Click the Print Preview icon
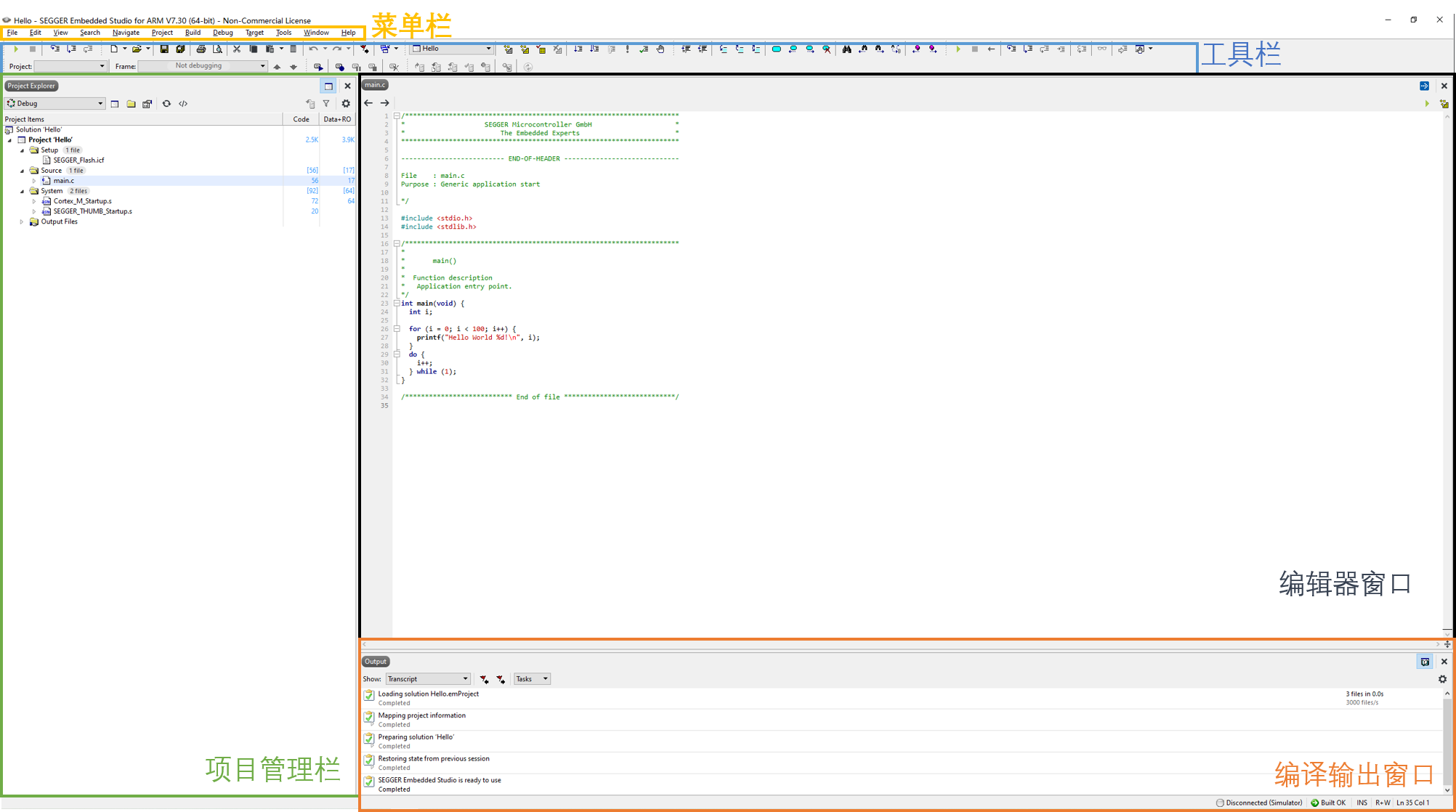The image size is (1456, 812). click(217, 49)
